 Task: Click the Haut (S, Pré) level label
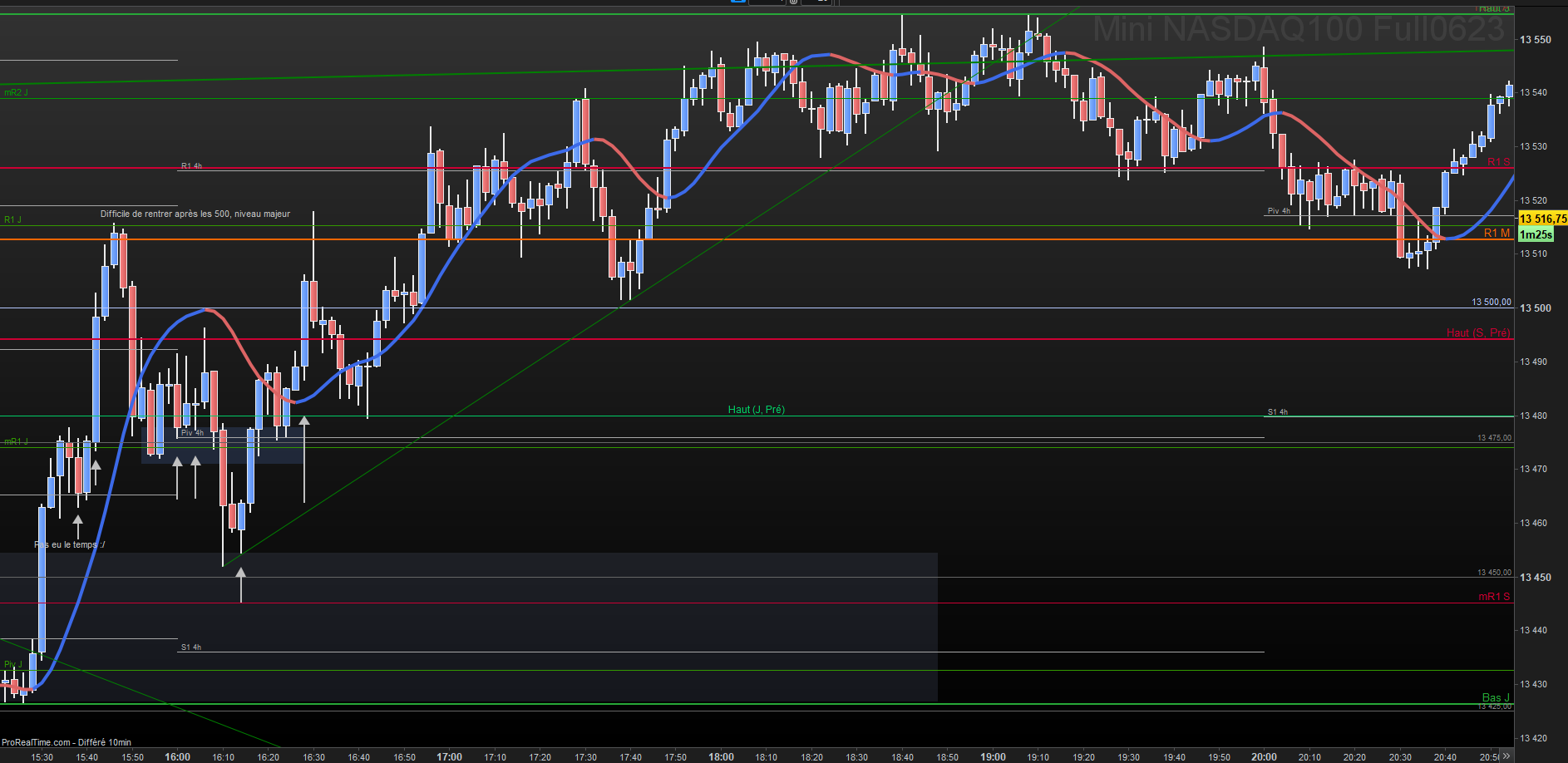[1478, 332]
